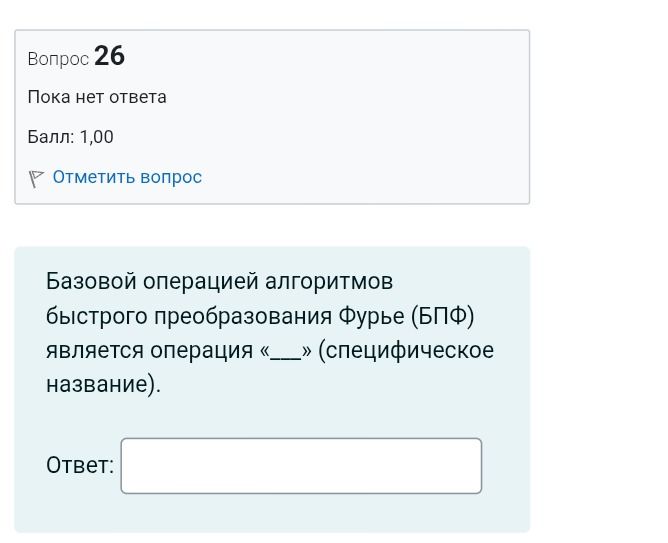Click the word вопрос in blue link
This screenshot has height=543, width=668.
click(171, 178)
